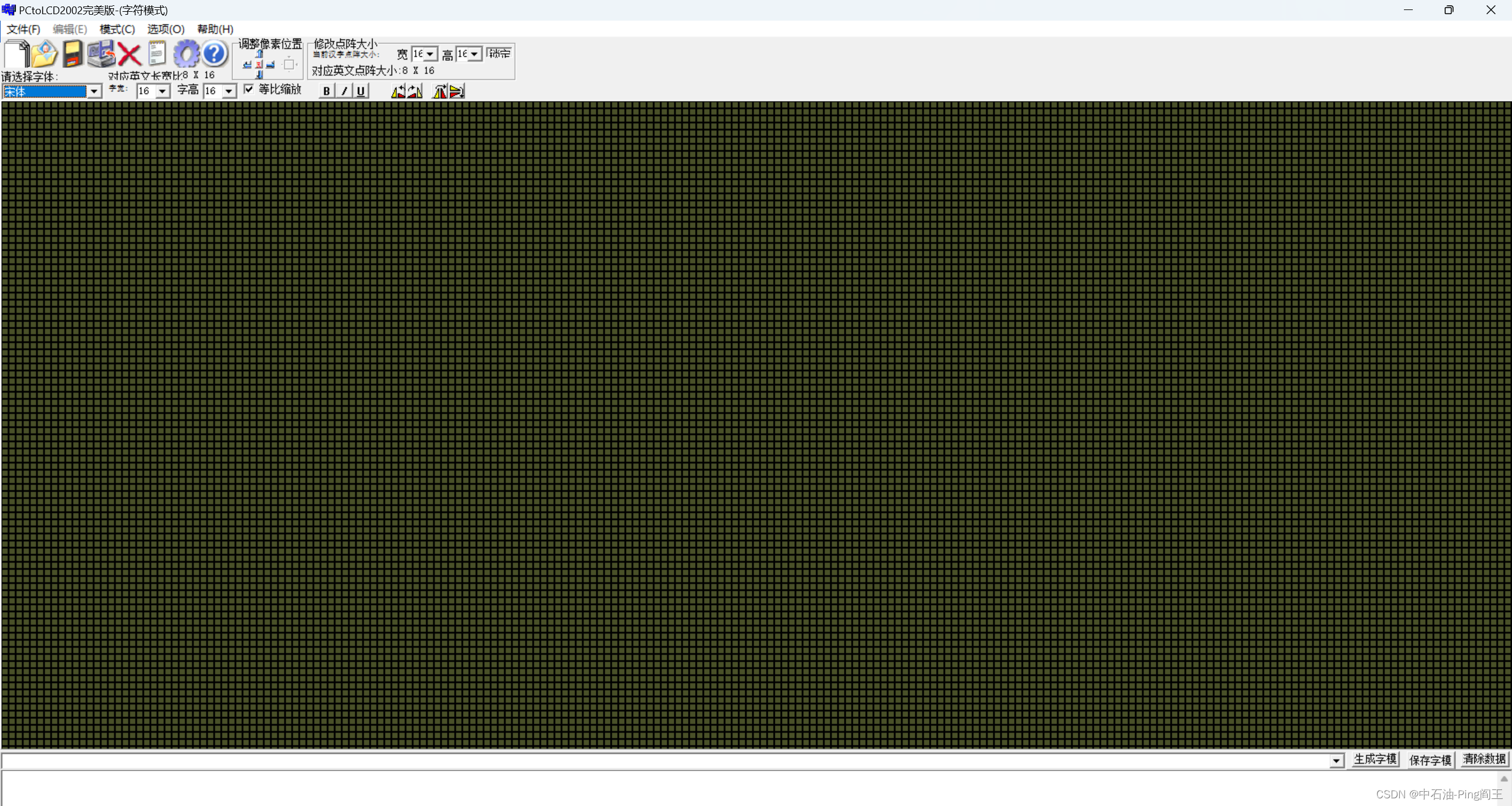Open the 模式(C) menu
The image size is (1512, 806).
117,29
